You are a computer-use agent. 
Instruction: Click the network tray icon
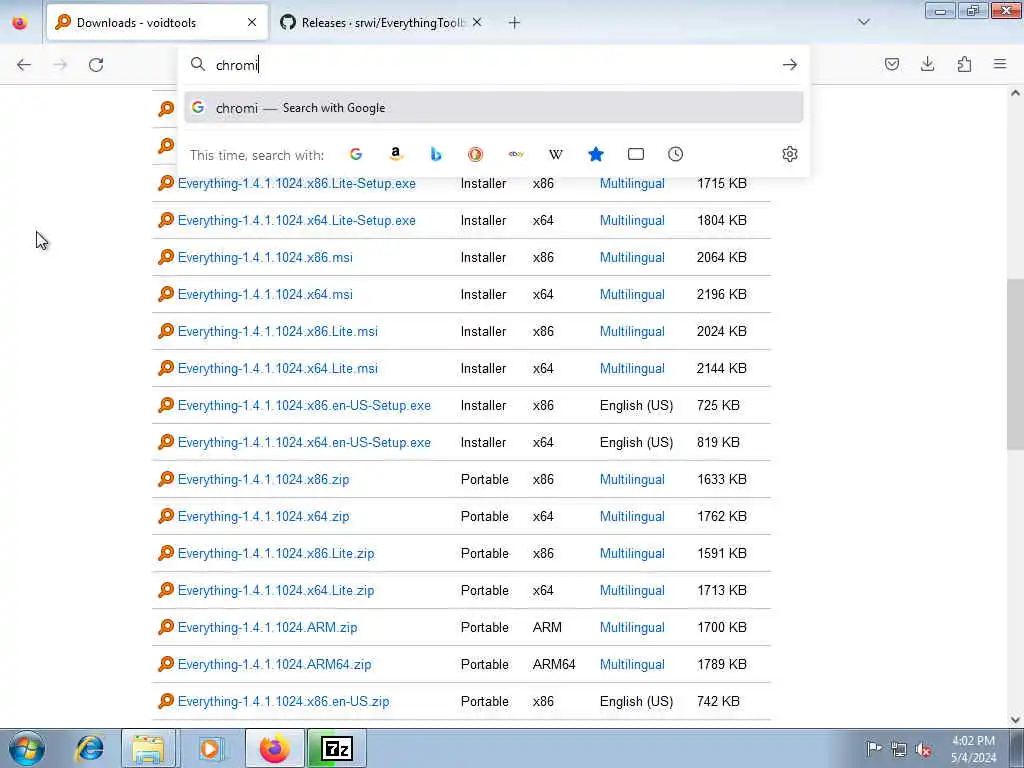[x=899, y=750]
